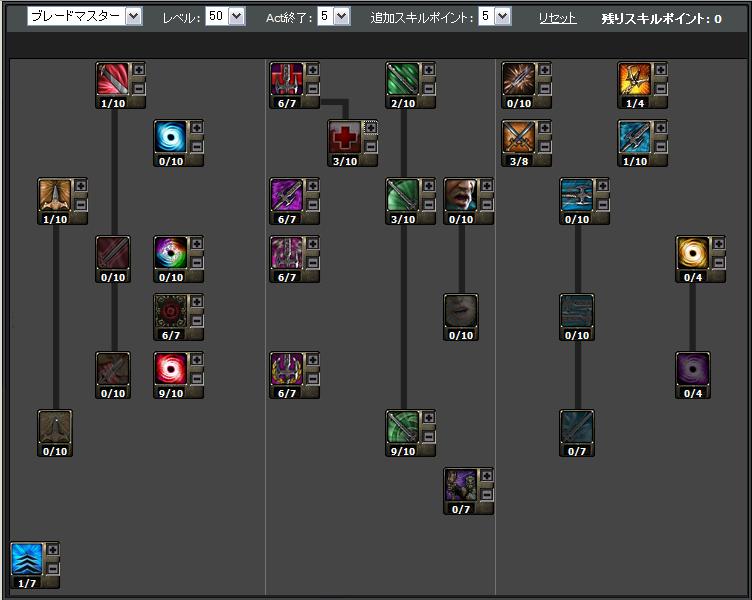This screenshot has width=752, height=600.
Task: Select the greyed-out teal sword skill at 0/7
Action: [x=577, y=427]
